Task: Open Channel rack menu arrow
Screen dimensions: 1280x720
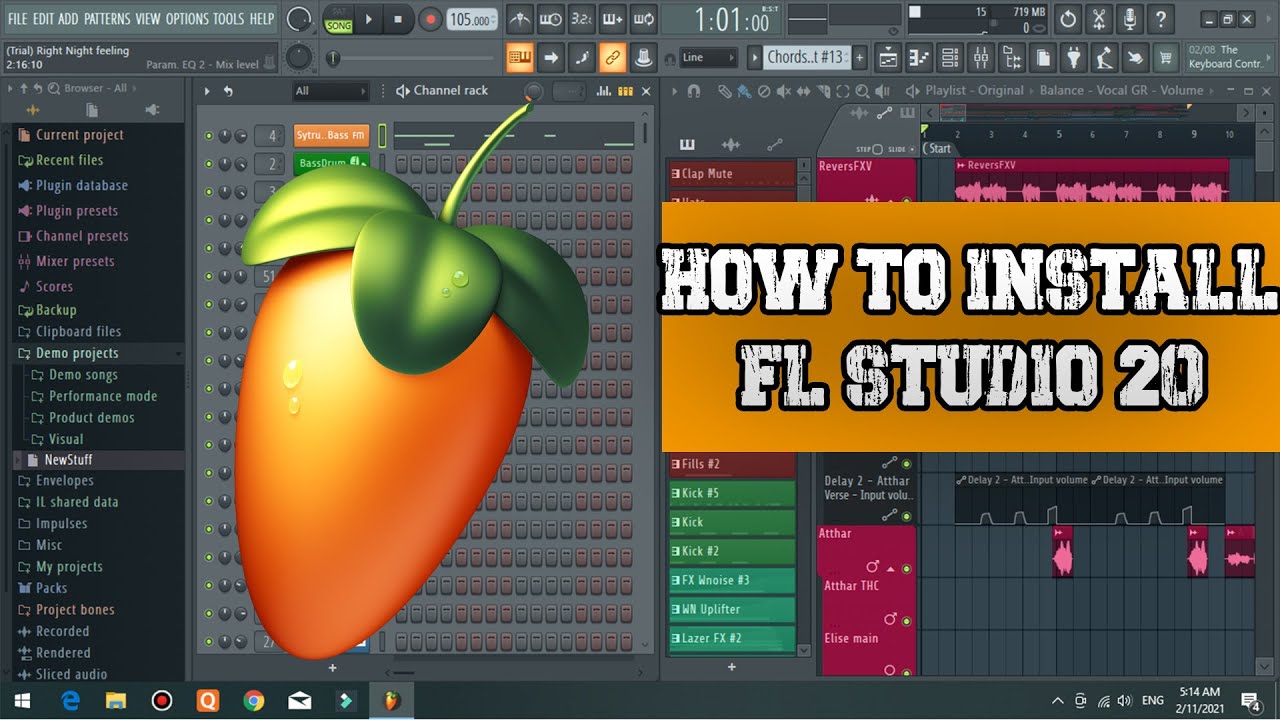Action: coord(208,91)
